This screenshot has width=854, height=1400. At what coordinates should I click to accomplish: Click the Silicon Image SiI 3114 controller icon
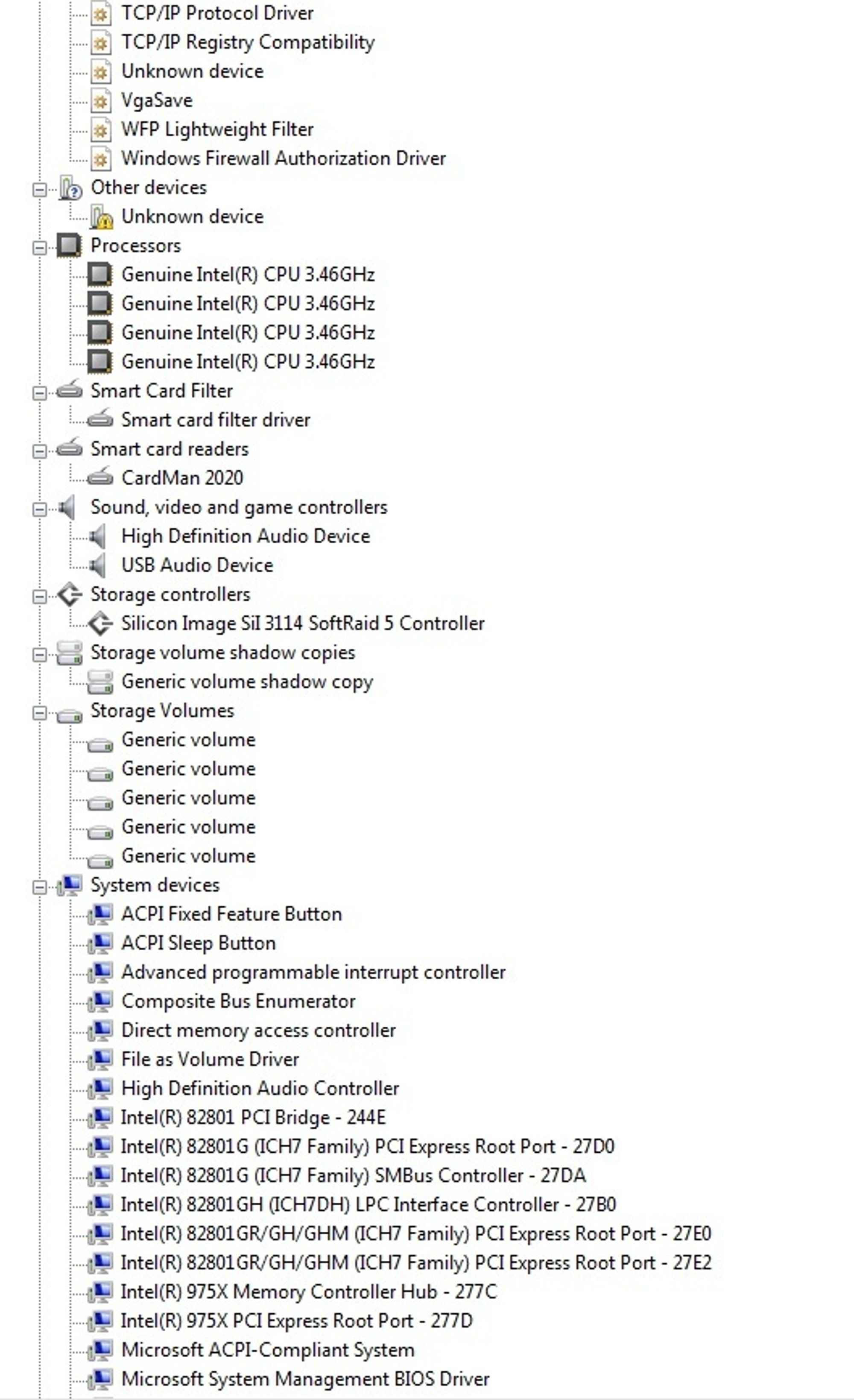[101, 623]
